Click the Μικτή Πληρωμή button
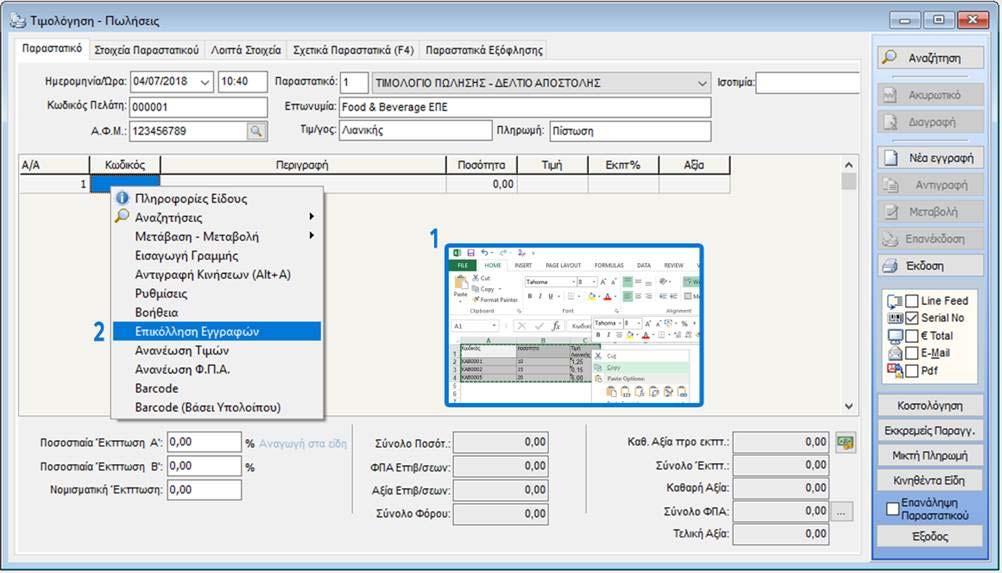 pos(930,455)
